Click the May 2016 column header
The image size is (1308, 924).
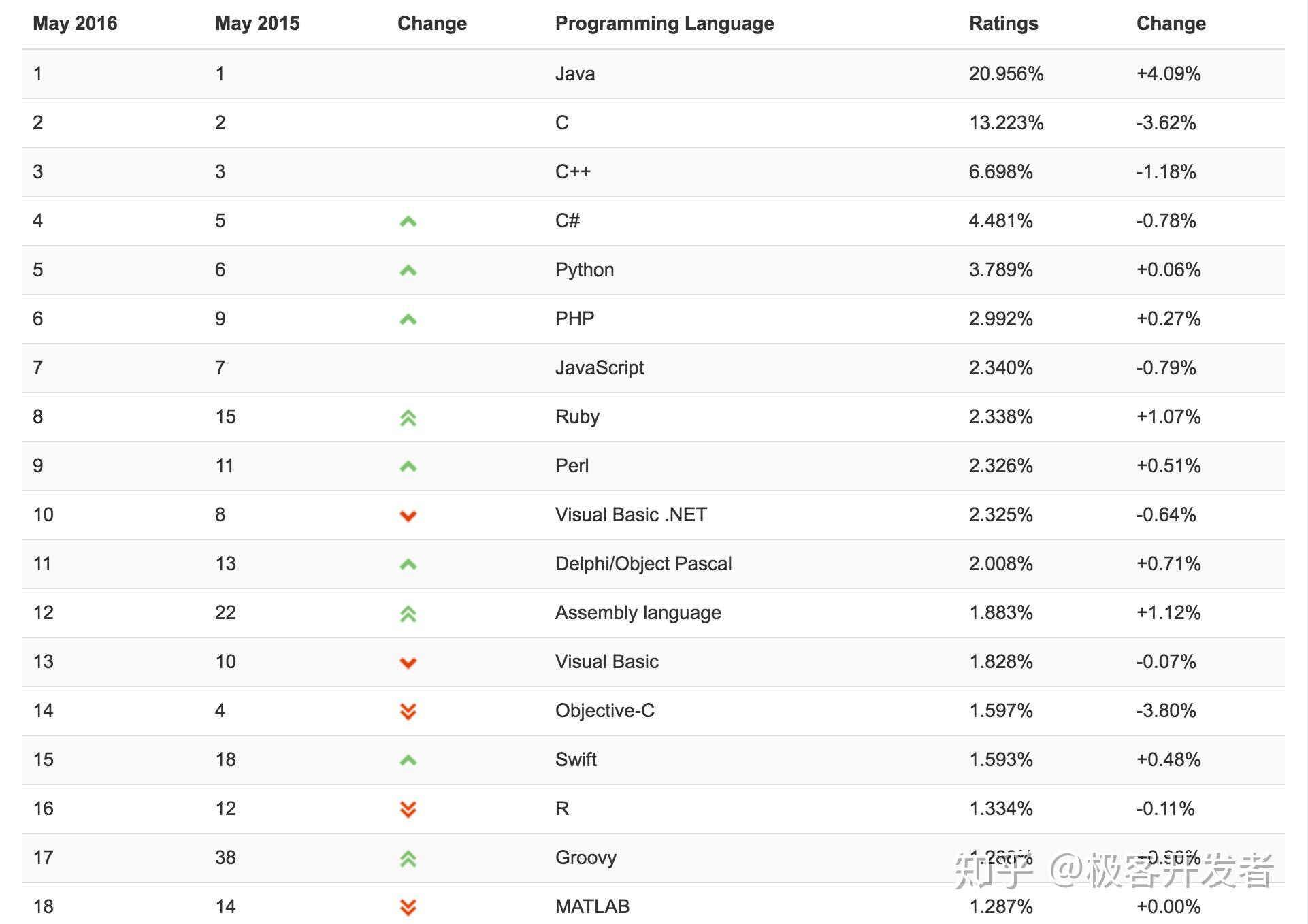click(75, 24)
